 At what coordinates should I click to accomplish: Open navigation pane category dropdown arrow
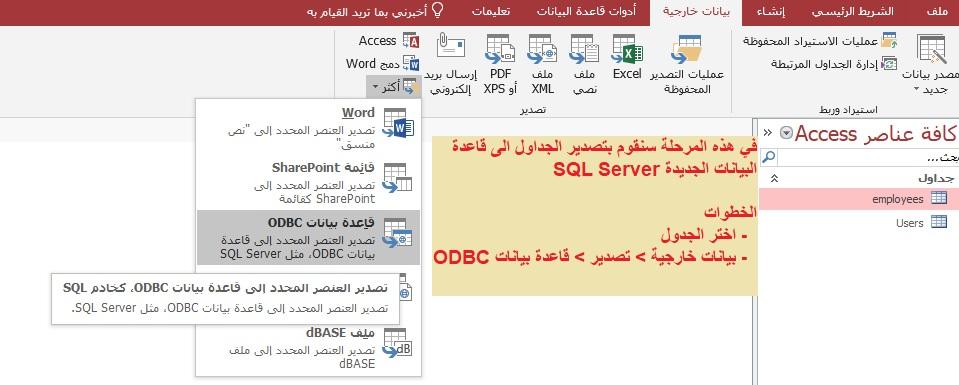click(786, 133)
